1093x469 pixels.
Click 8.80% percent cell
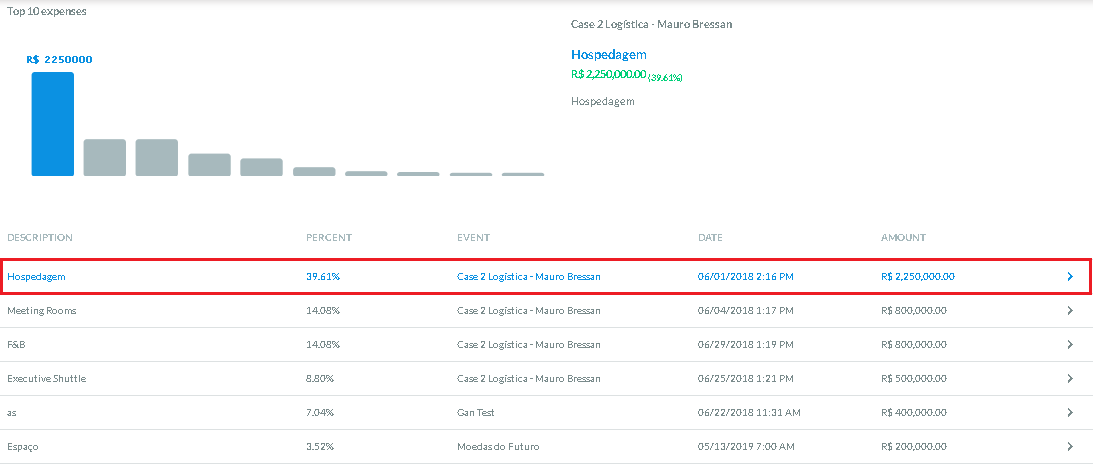coord(320,378)
